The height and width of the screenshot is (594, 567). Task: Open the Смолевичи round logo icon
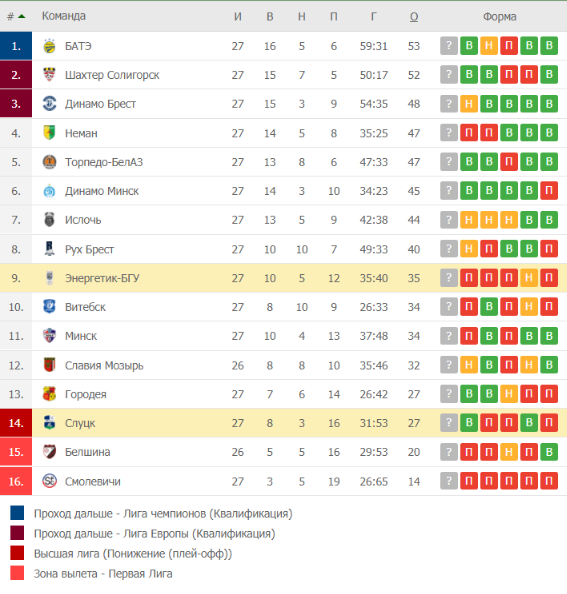click(49, 481)
